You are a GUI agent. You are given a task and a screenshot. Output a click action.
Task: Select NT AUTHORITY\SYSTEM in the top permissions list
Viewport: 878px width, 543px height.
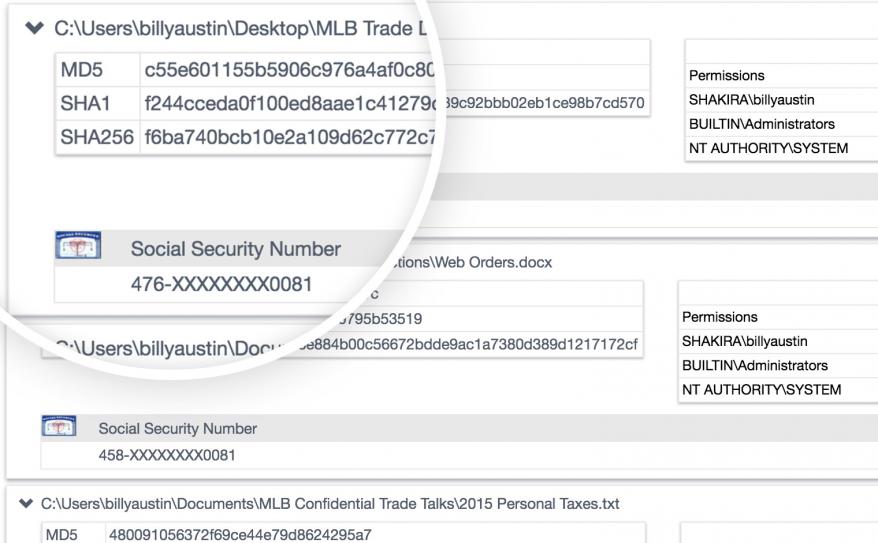768,148
